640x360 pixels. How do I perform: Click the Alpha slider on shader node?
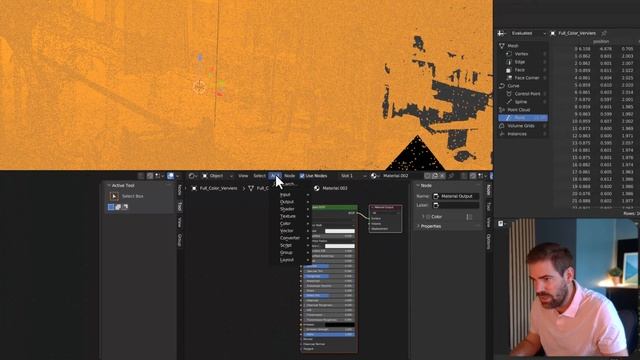pos(329,334)
